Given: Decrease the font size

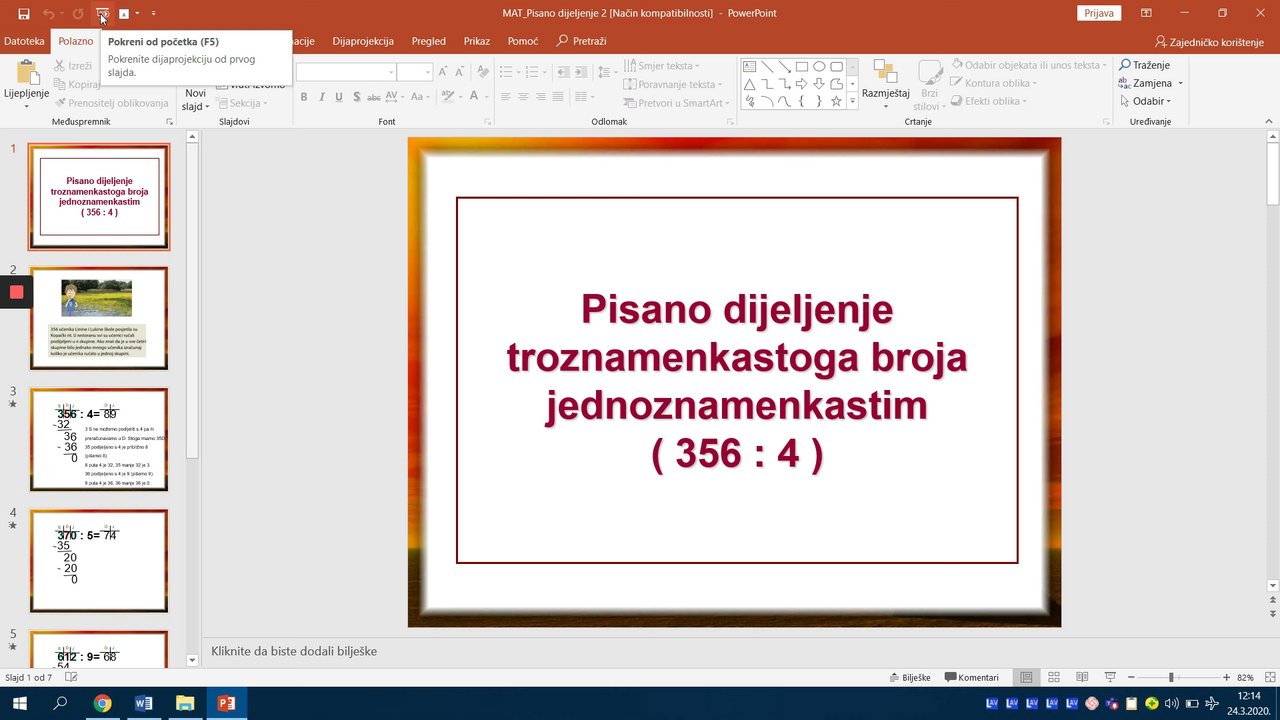Looking at the screenshot, I should [x=459, y=72].
